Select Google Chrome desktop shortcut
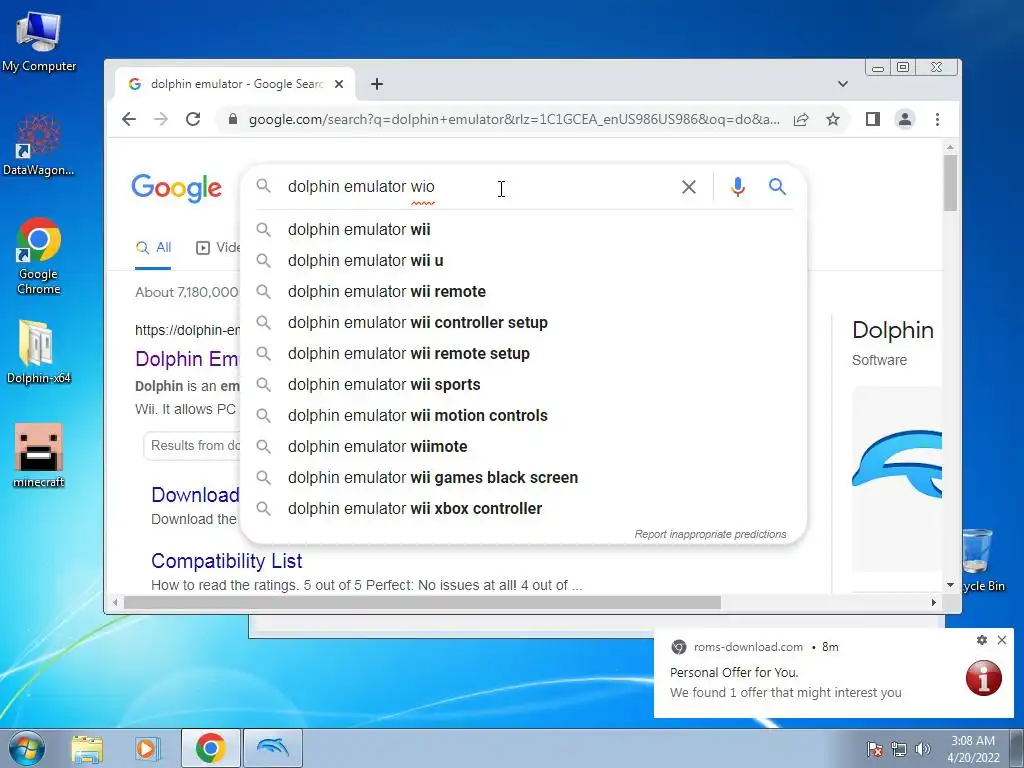Image resolution: width=1024 pixels, height=768 pixels. [x=39, y=256]
